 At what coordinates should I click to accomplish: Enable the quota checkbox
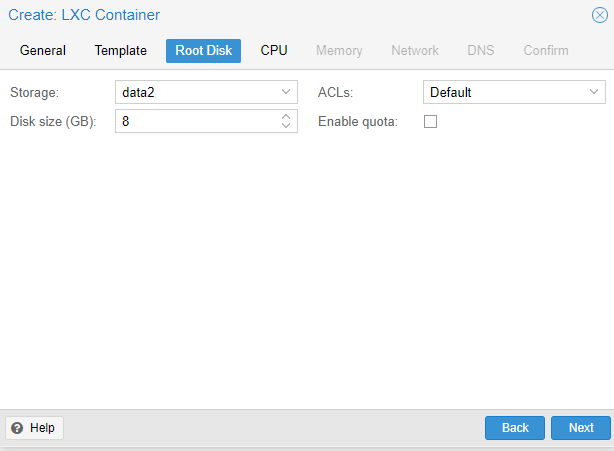[x=430, y=121]
